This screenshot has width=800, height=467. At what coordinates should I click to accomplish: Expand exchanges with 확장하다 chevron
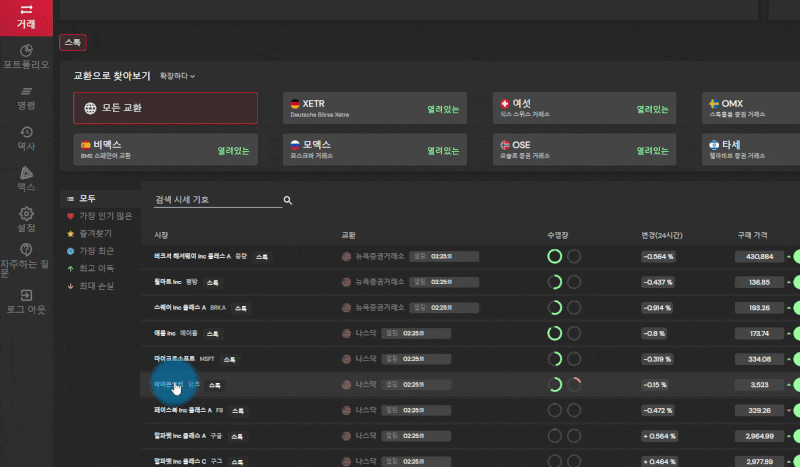point(177,76)
